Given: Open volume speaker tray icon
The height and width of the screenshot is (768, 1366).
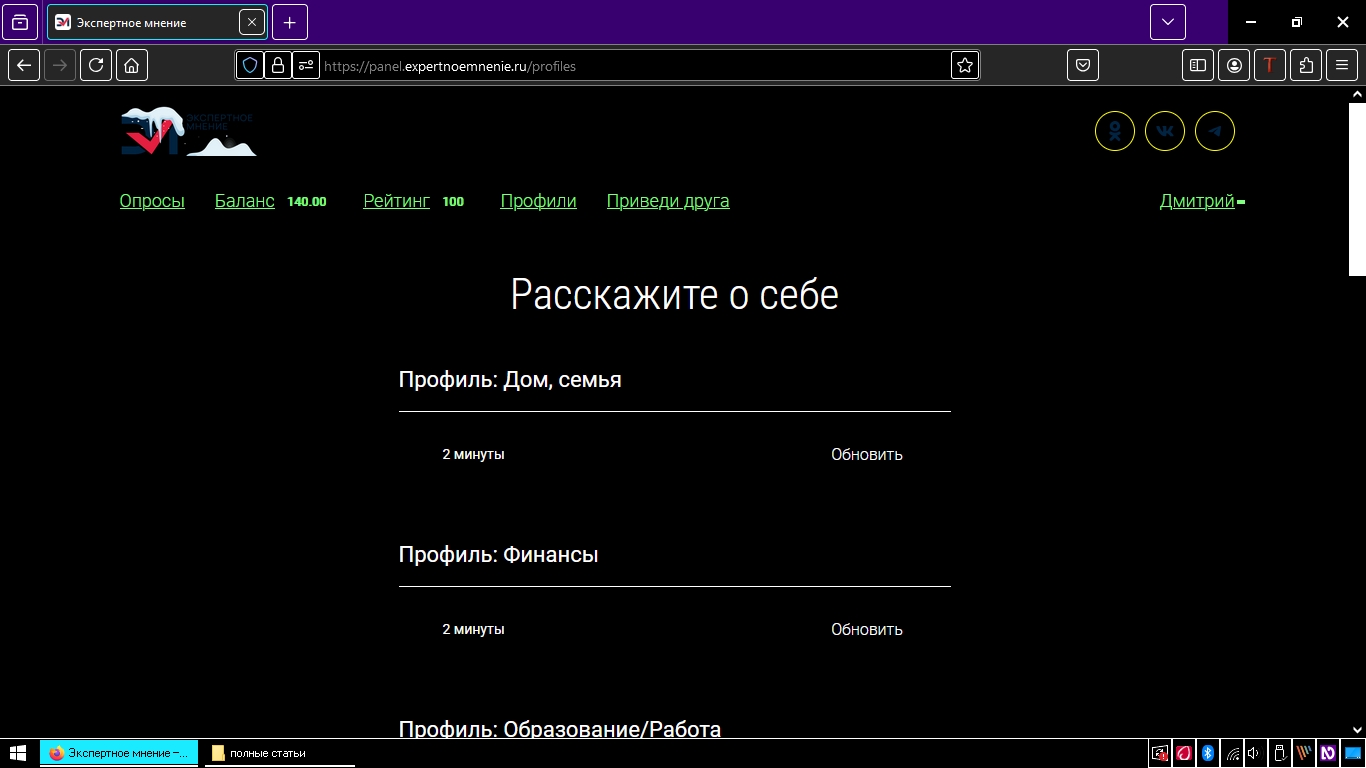Looking at the screenshot, I should (x=1254, y=753).
